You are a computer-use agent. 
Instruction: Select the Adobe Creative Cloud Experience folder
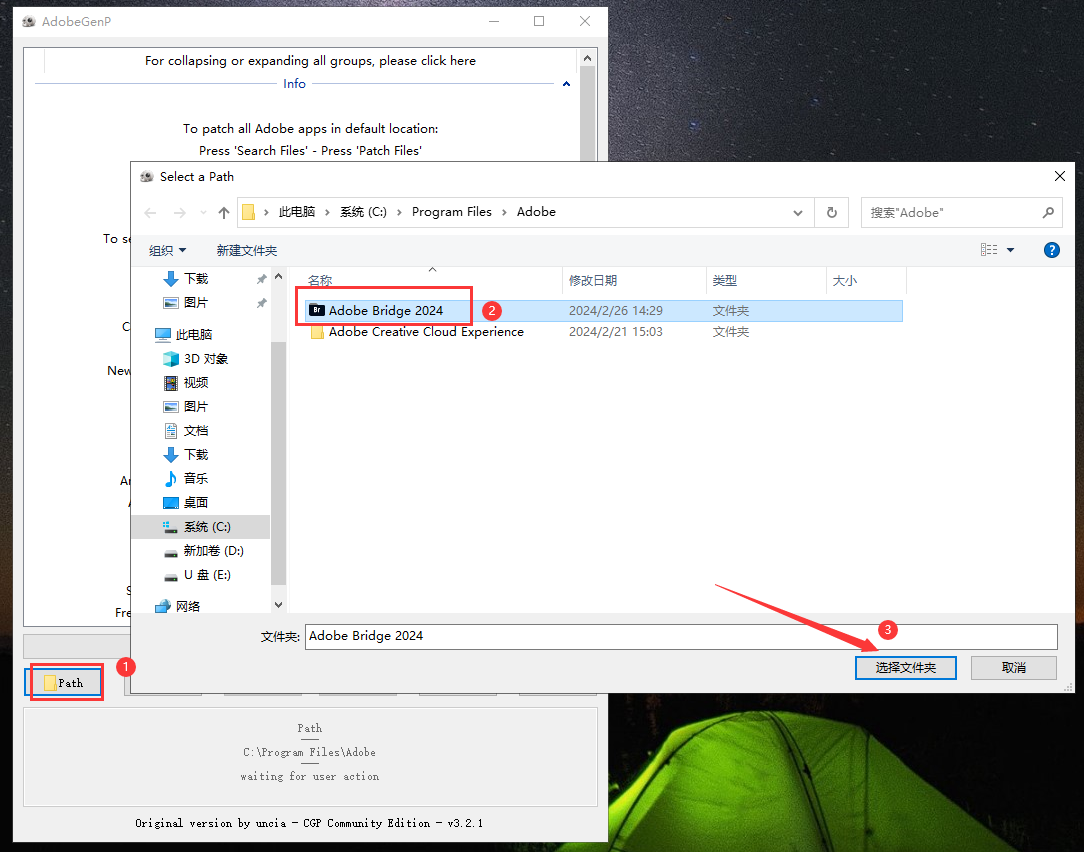(604, 332)
